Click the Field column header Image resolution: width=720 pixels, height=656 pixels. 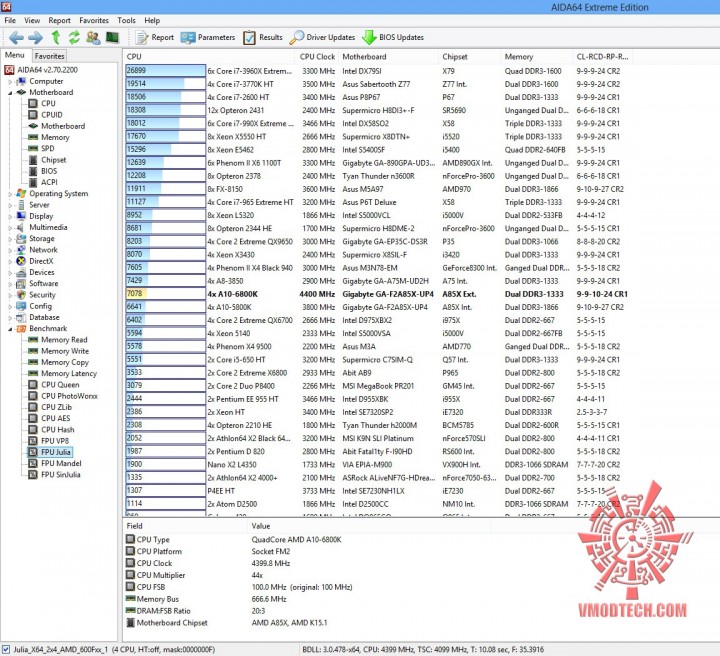(x=185, y=526)
